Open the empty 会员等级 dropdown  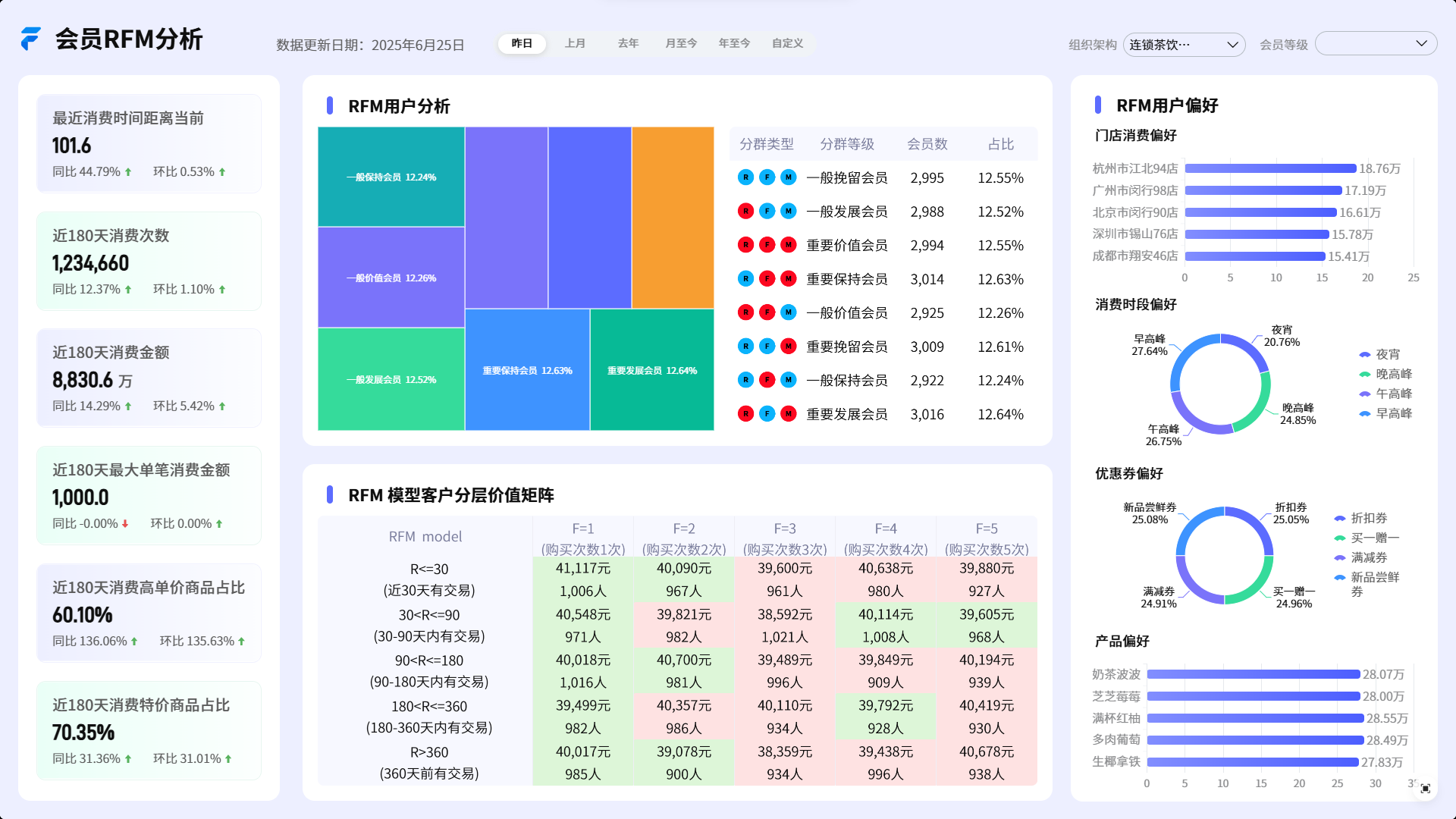[x=1365, y=44]
